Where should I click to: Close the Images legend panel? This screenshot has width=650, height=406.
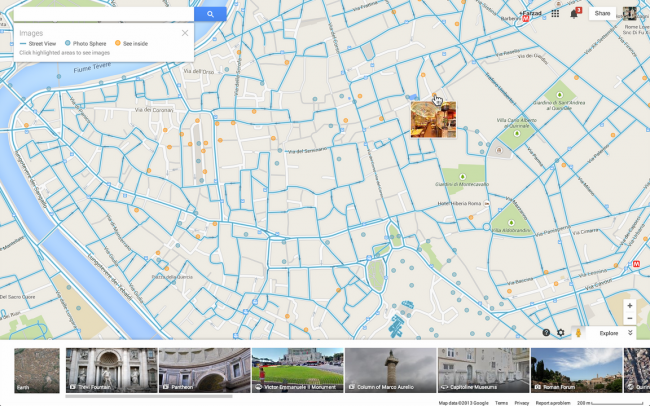pos(185,33)
